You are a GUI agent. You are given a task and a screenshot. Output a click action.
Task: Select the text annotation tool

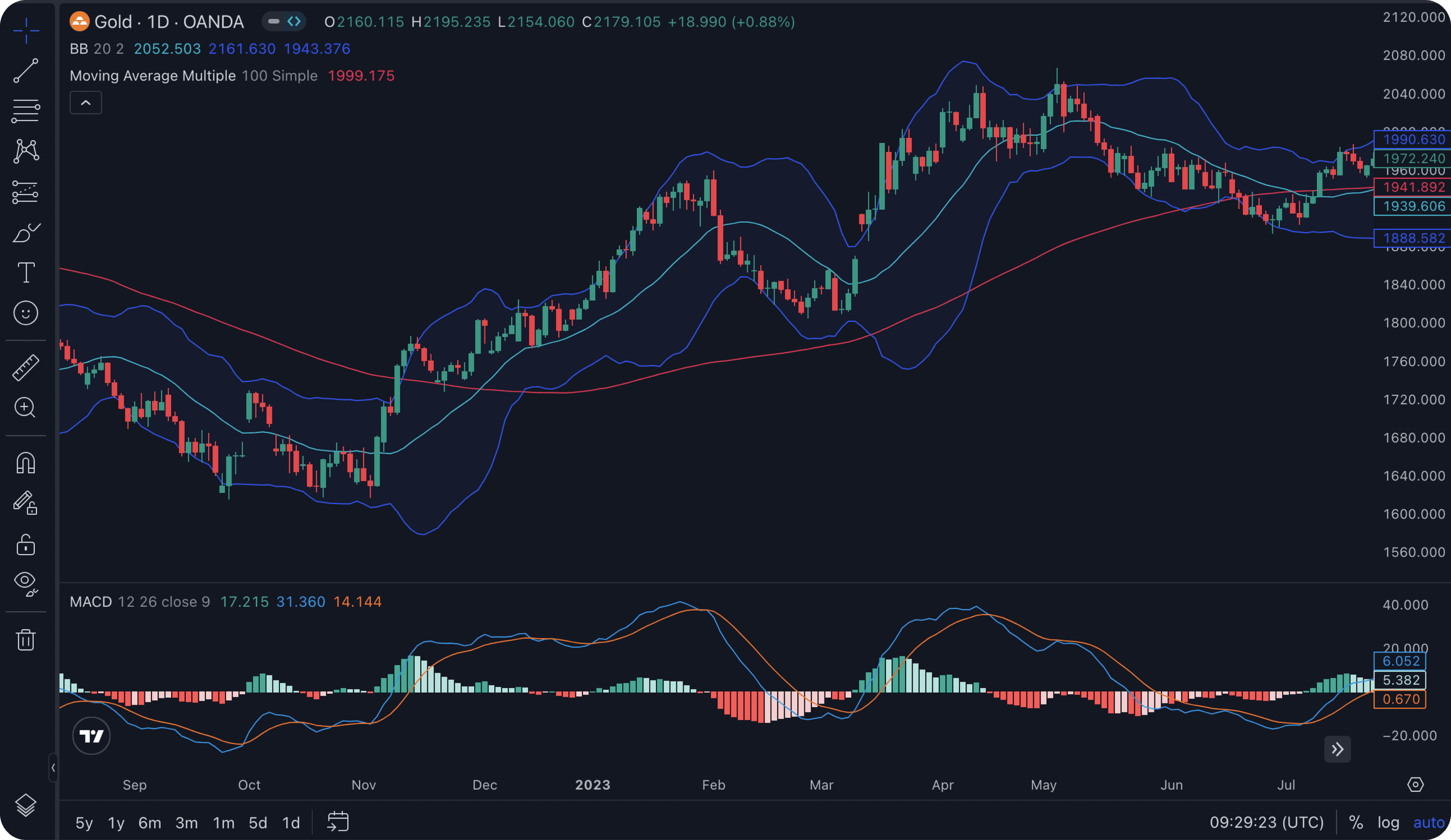pos(26,273)
